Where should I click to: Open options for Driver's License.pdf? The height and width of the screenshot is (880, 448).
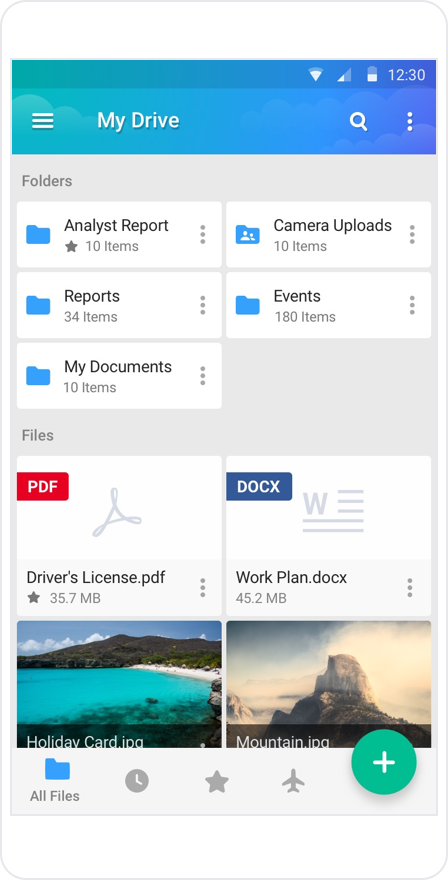pos(203,588)
